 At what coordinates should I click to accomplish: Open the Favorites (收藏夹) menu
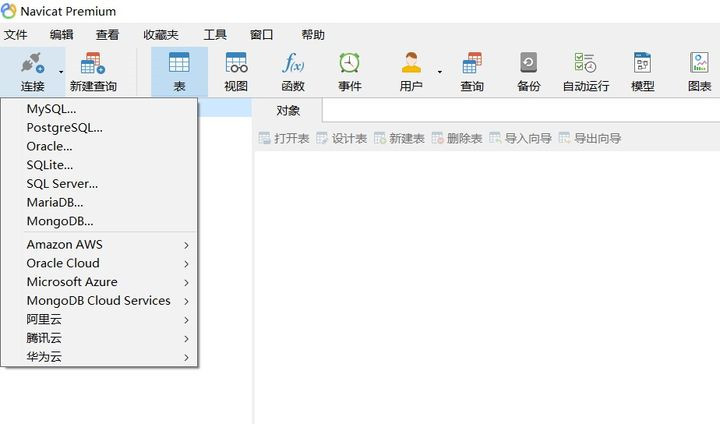click(x=161, y=35)
